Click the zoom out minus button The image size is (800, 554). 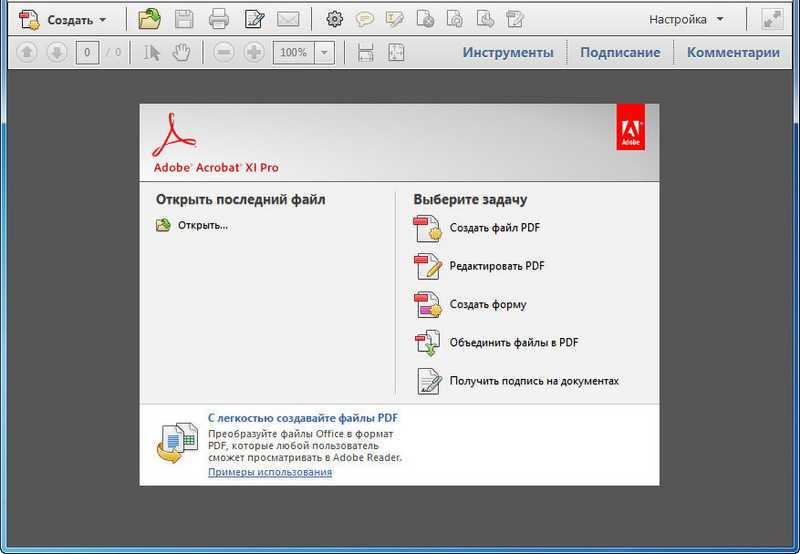pyautogui.click(x=223, y=52)
